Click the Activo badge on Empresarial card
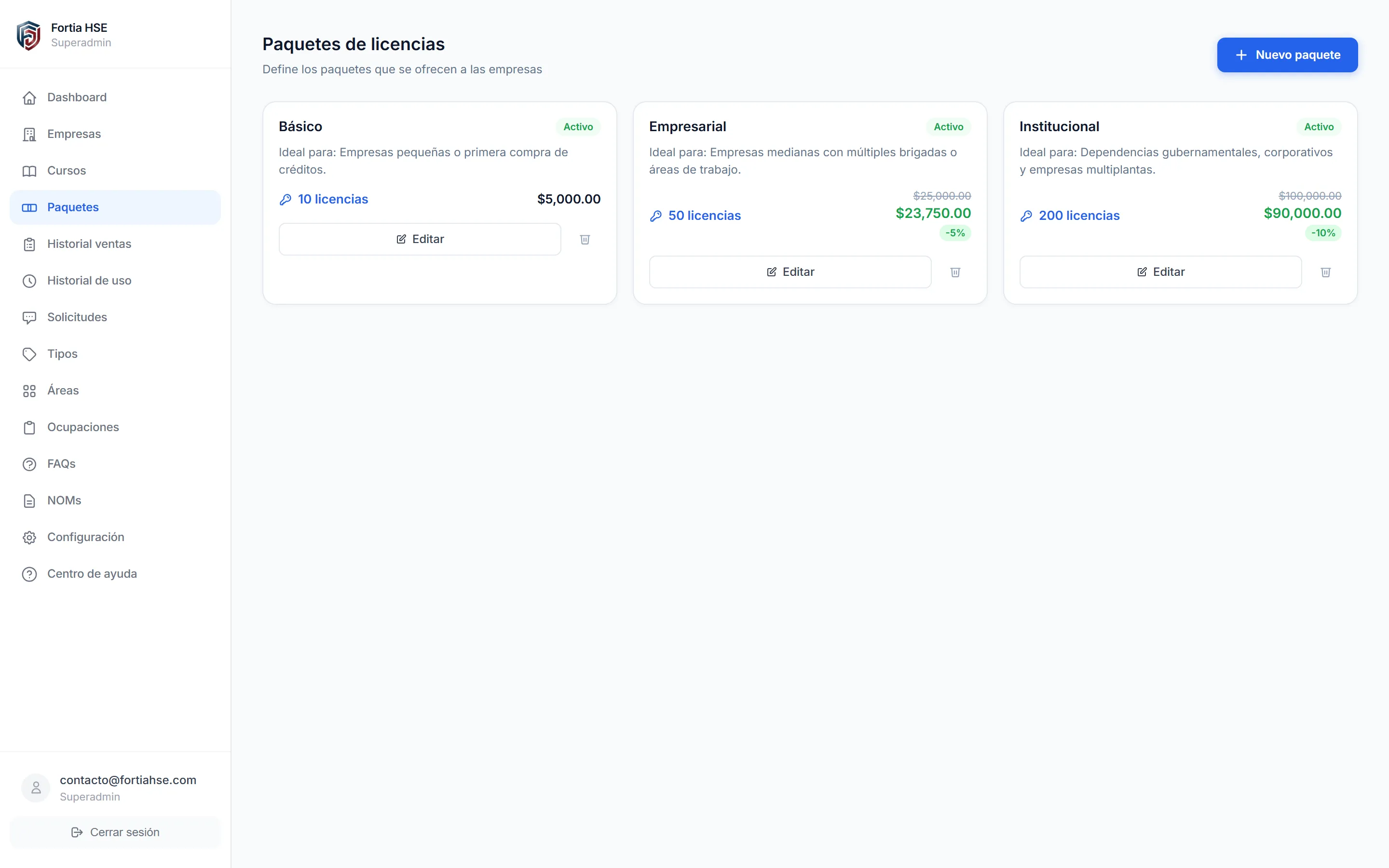This screenshot has height=868, width=1389. 948,127
